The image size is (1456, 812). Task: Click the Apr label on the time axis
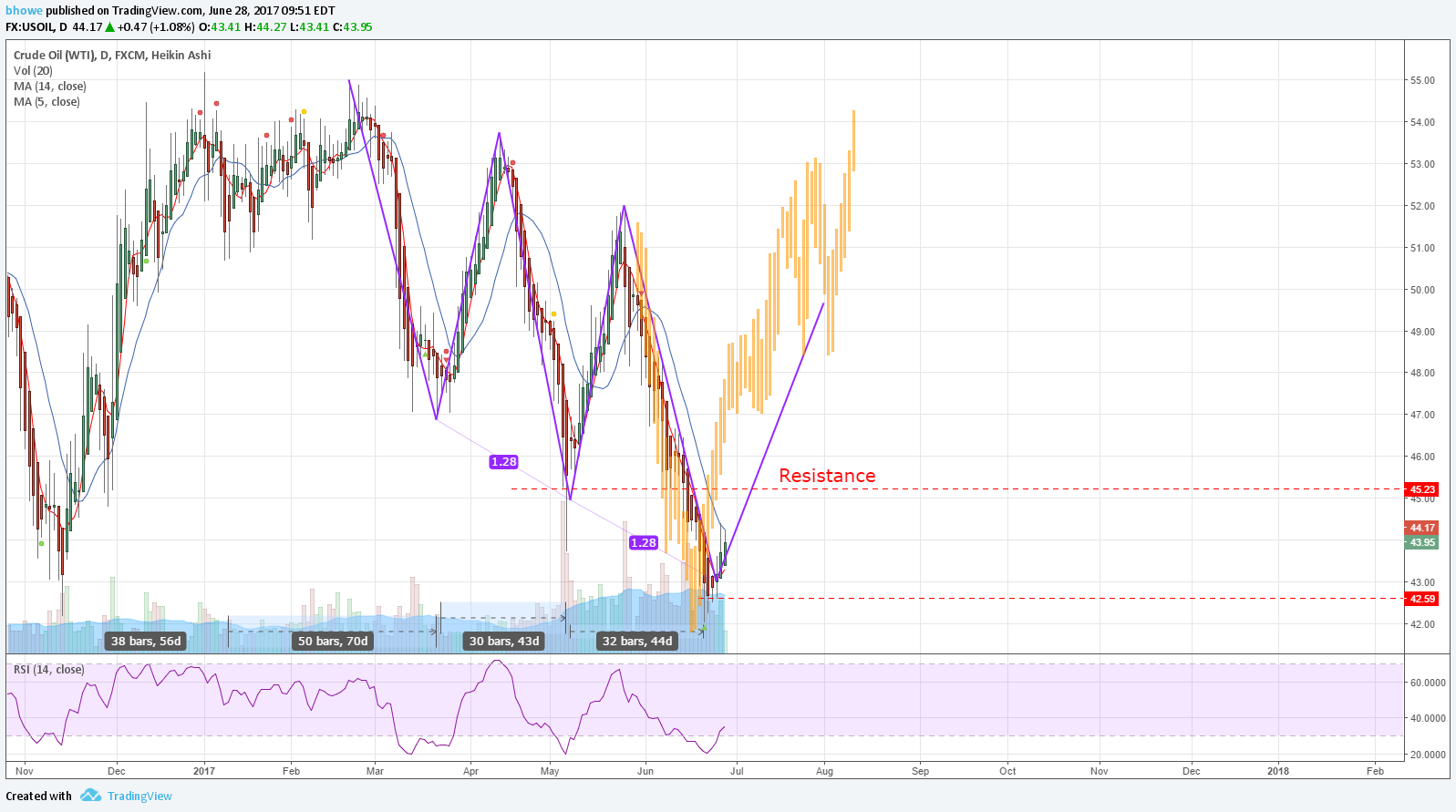click(470, 771)
